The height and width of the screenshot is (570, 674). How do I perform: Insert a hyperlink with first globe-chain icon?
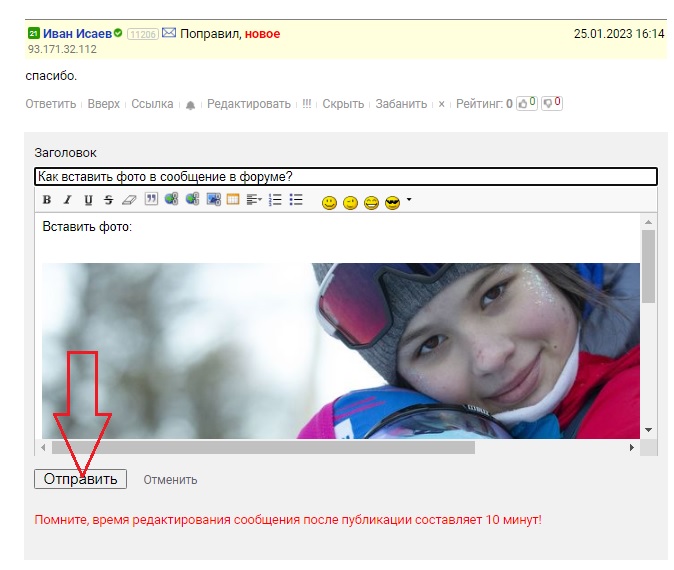pyautogui.click(x=172, y=199)
